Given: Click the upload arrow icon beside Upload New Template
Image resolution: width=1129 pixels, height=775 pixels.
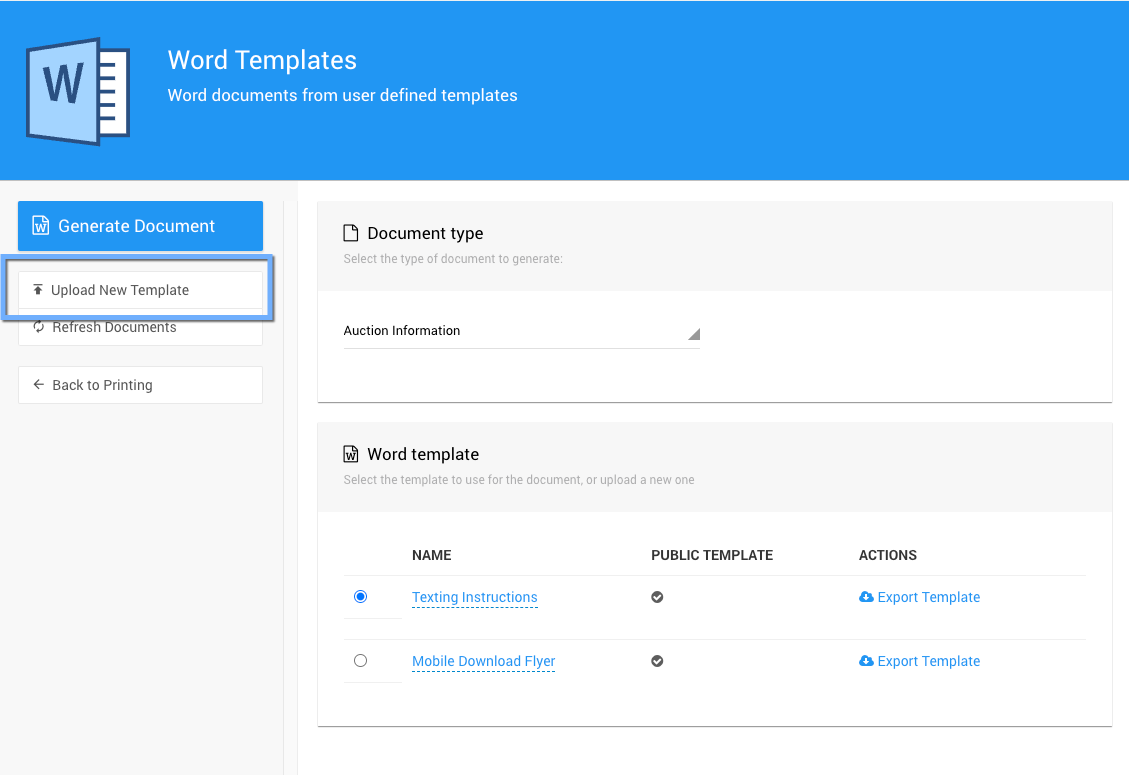Looking at the screenshot, I should click(x=38, y=290).
